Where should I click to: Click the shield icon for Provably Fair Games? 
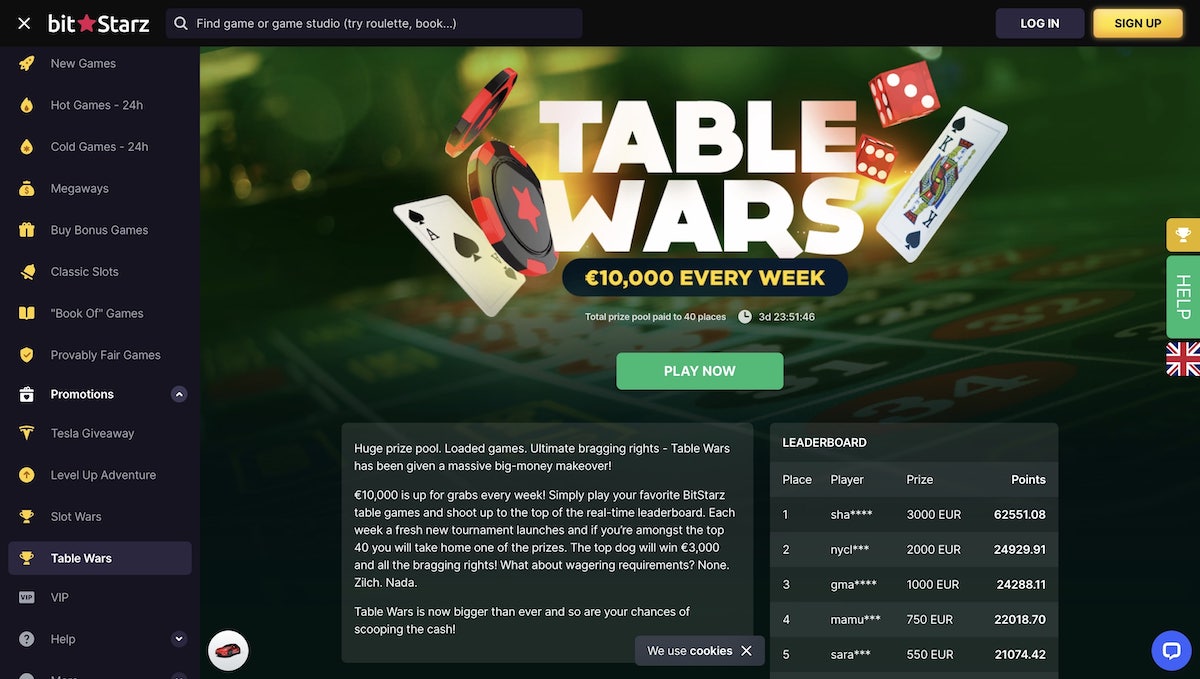[27, 355]
